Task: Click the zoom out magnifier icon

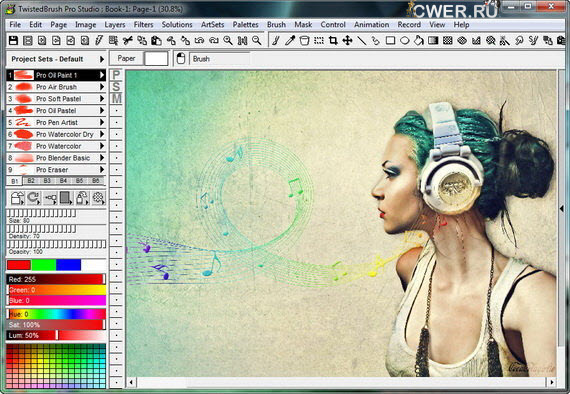Action: (257, 40)
